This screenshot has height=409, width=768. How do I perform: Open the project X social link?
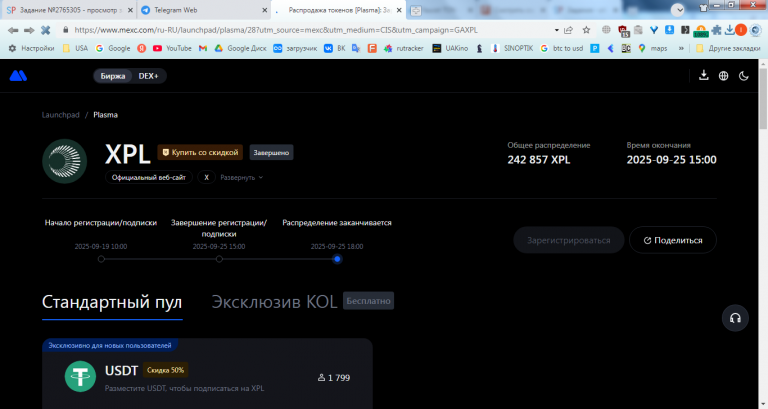(x=207, y=177)
